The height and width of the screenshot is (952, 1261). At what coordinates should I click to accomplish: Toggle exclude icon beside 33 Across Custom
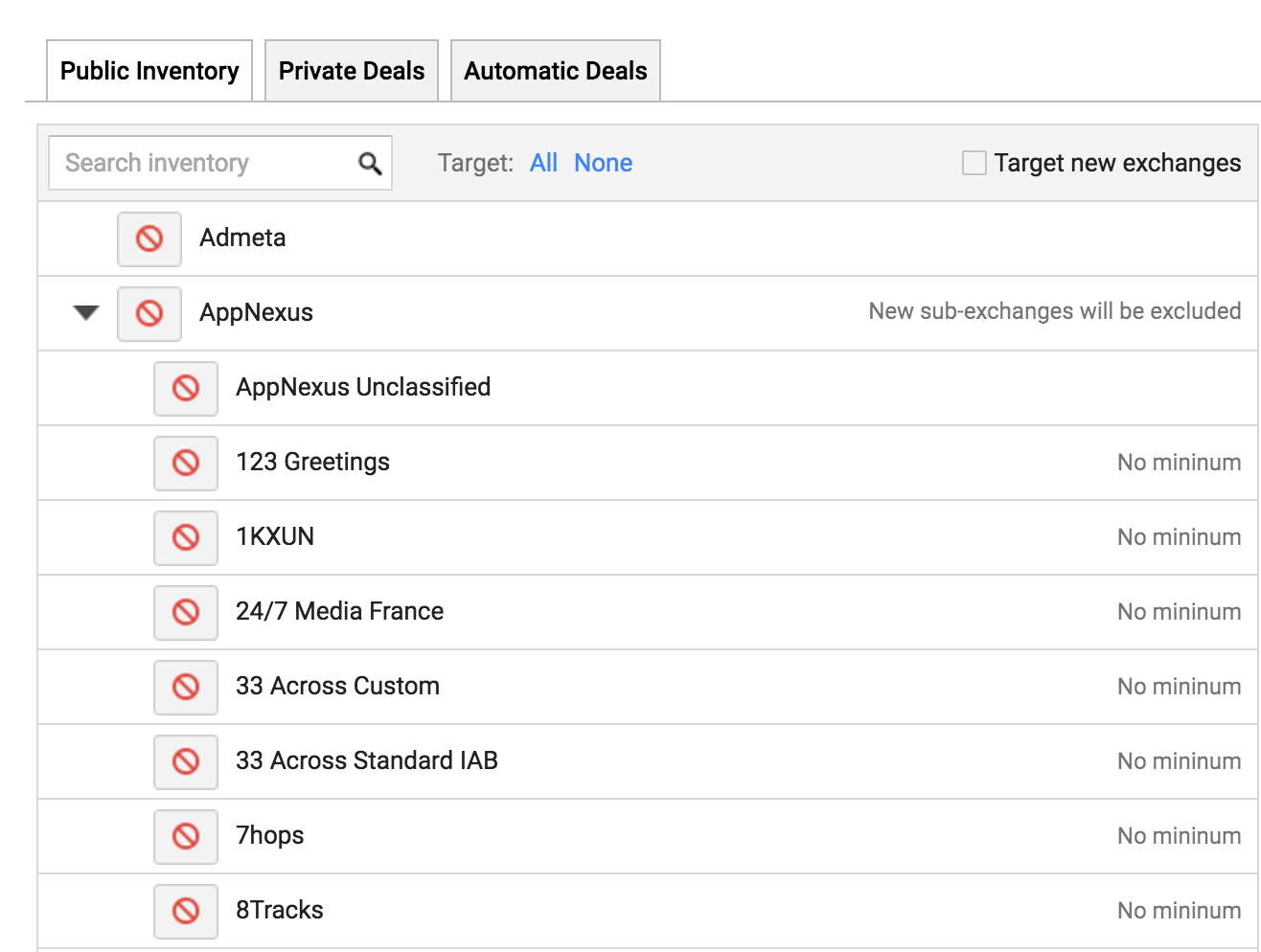pos(186,687)
